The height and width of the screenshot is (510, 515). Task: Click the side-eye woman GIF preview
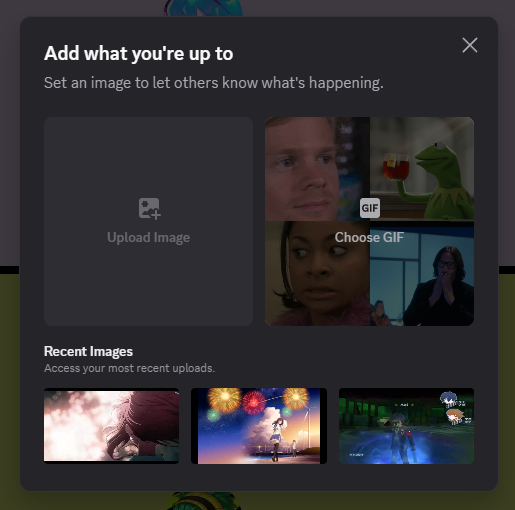pos(317,273)
